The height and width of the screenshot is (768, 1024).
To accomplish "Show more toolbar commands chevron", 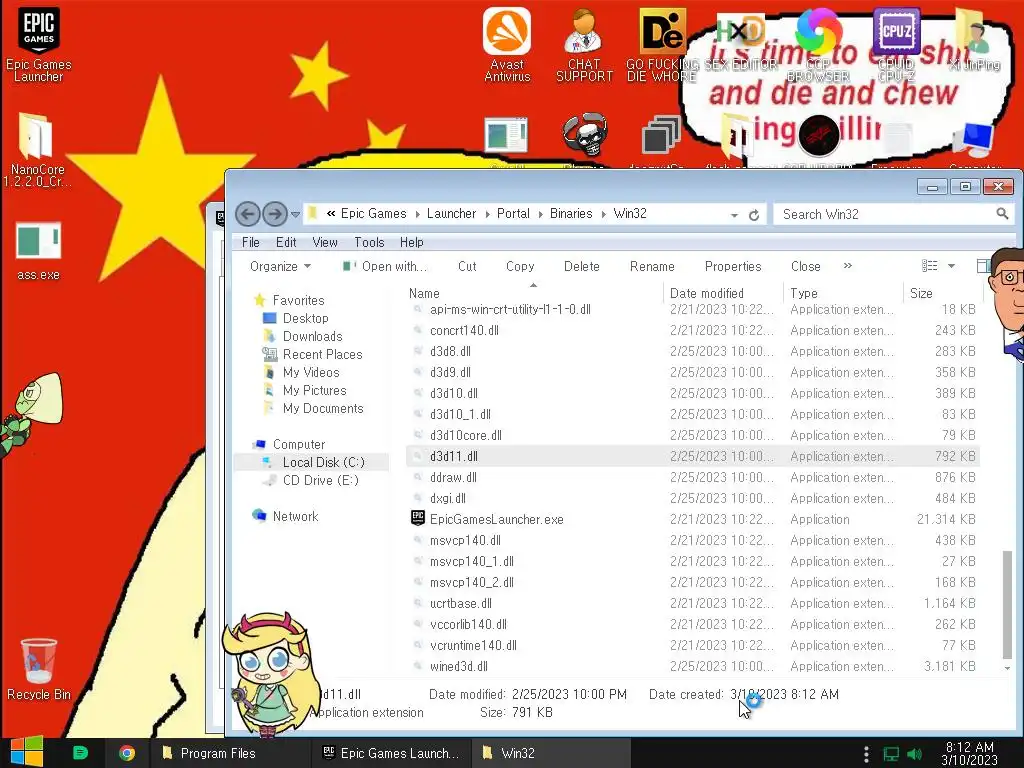I will pyautogui.click(x=848, y=266).
